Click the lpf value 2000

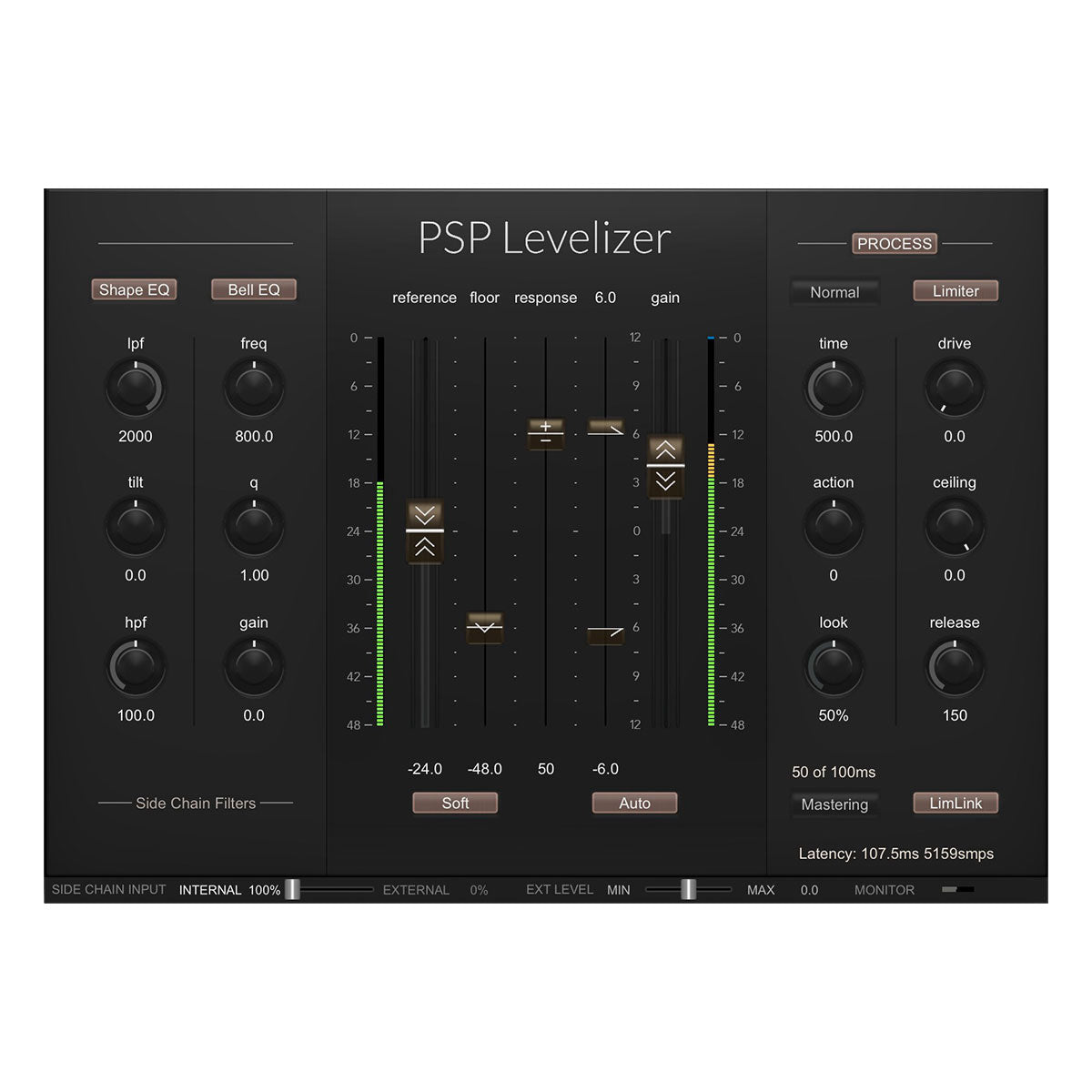tap(136, 436)
